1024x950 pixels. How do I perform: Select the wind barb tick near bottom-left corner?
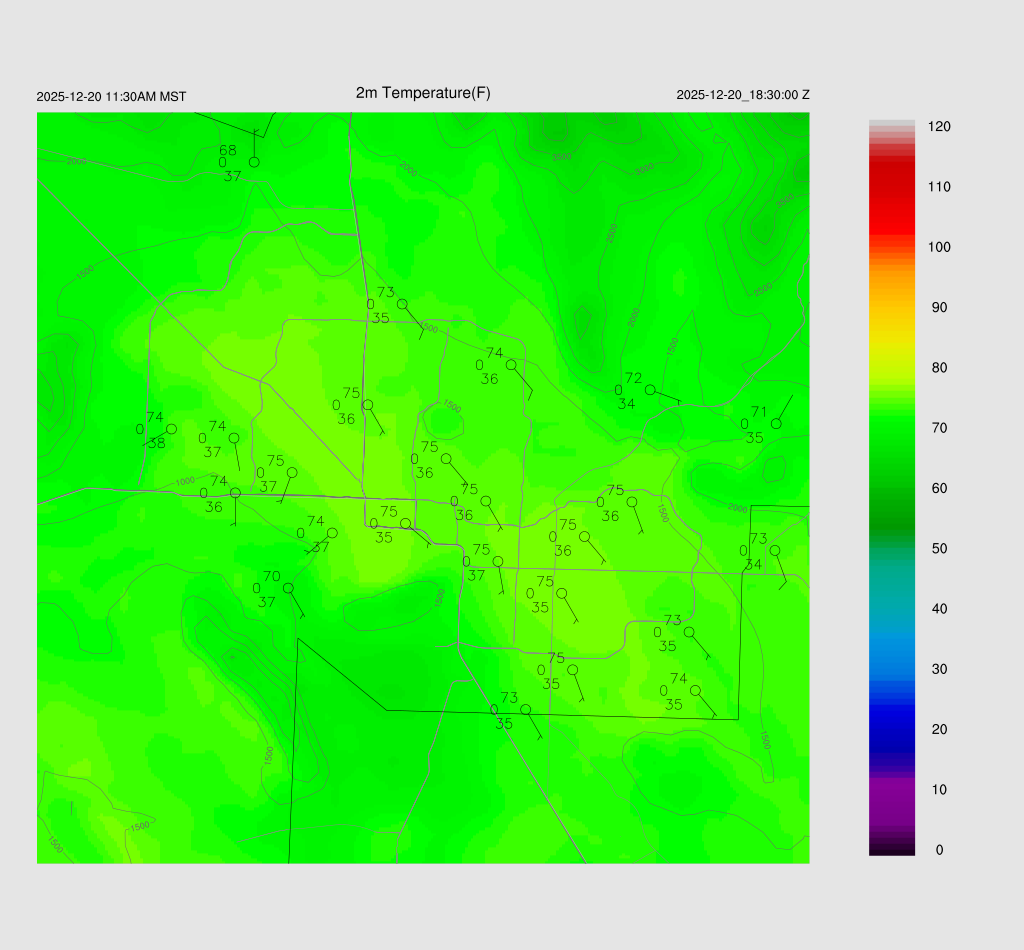click(71, 806)
